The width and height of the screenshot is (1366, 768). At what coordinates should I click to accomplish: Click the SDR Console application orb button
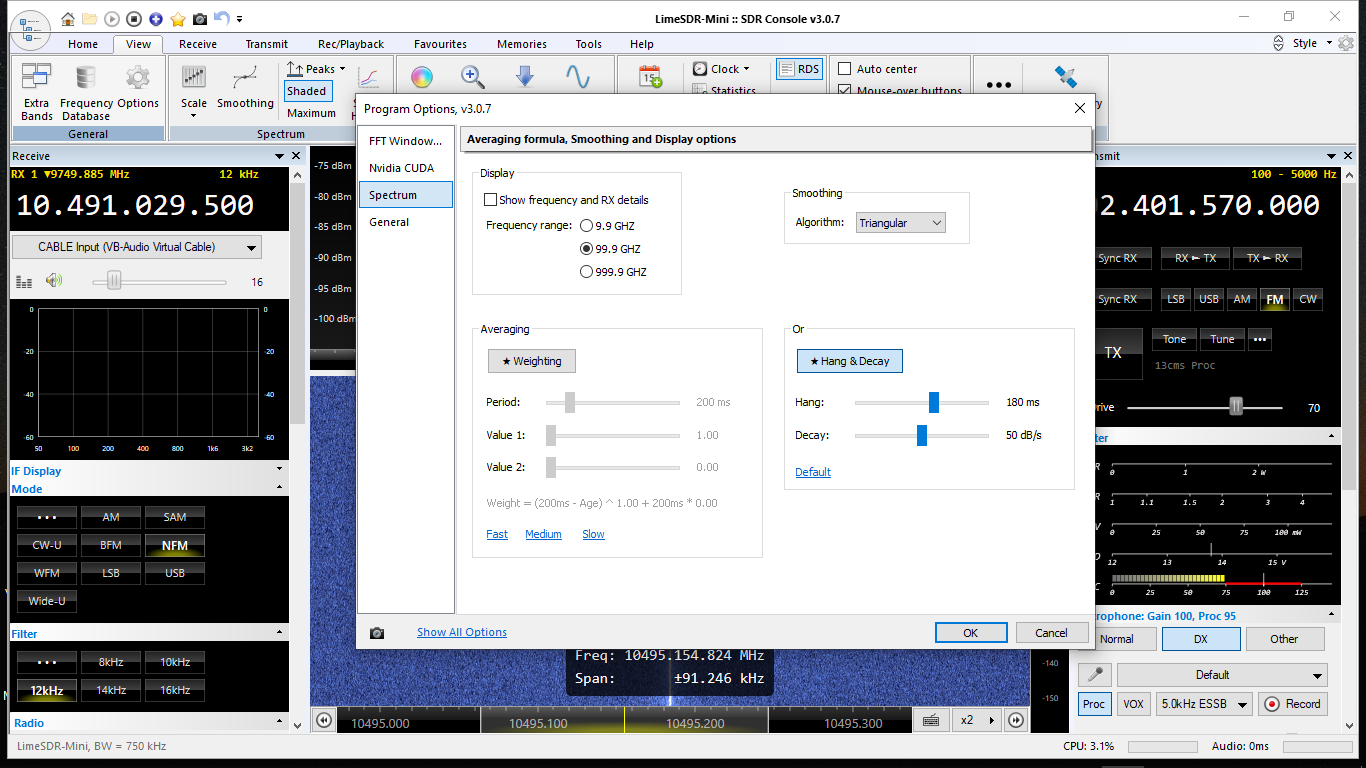click(x=29, y=28)
